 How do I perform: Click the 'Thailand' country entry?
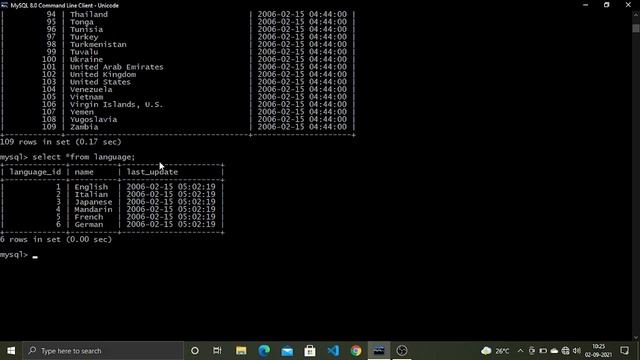[89, 14]
